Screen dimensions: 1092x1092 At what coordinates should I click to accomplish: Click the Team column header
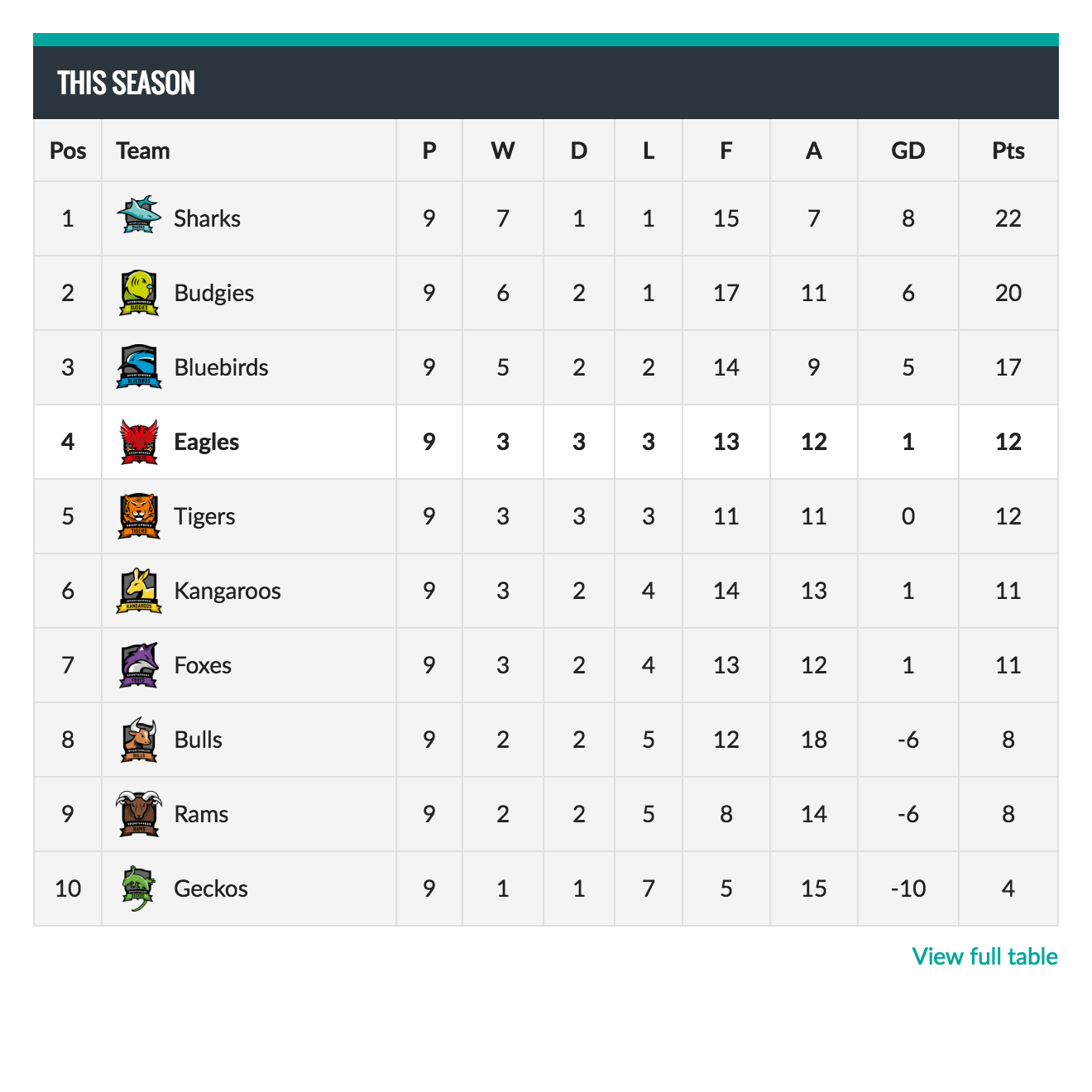point(143,151)
